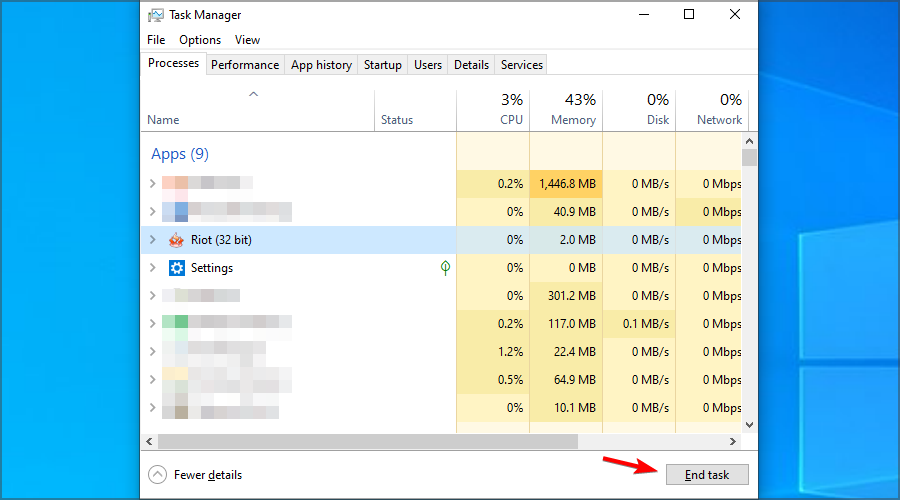The image size is (900, 500).
Task: Switch to the Users tab
Action: point(428,65)
